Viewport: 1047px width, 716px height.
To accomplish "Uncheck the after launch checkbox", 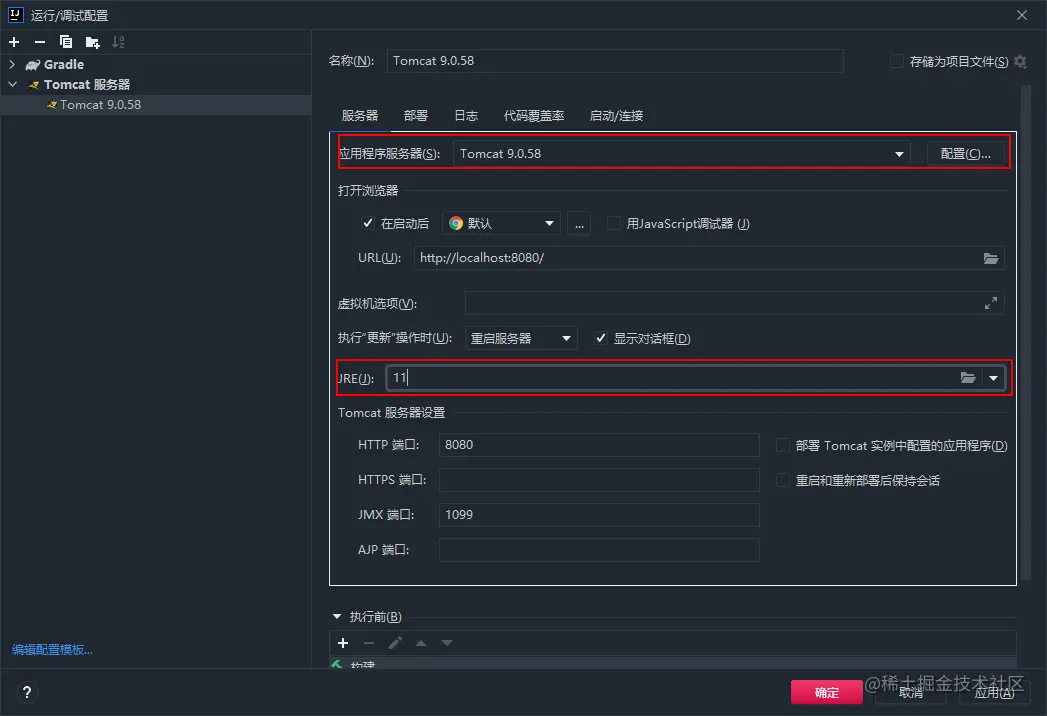I will (367, 223).
